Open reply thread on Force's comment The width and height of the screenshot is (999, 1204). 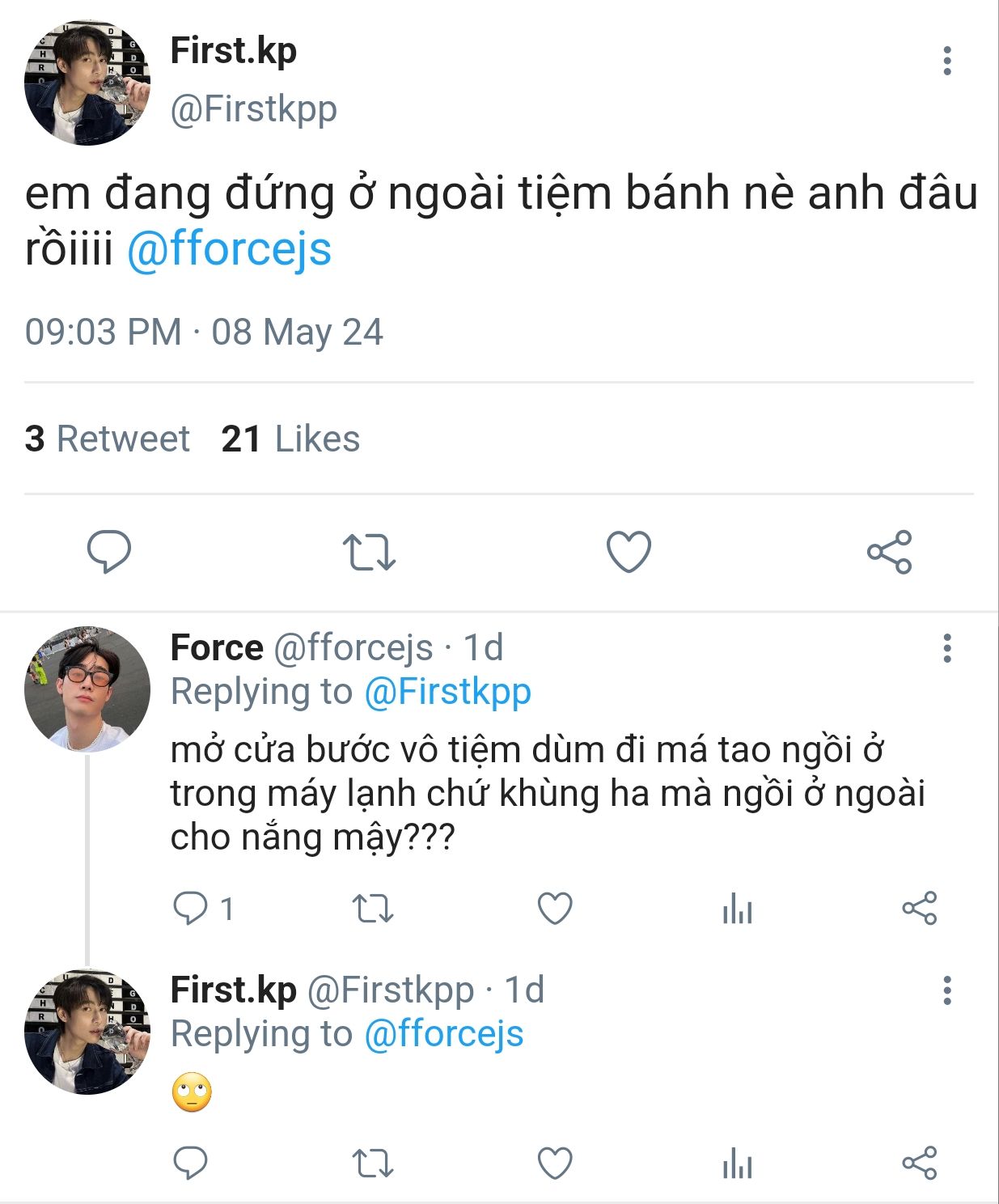(x=191, y=908)
